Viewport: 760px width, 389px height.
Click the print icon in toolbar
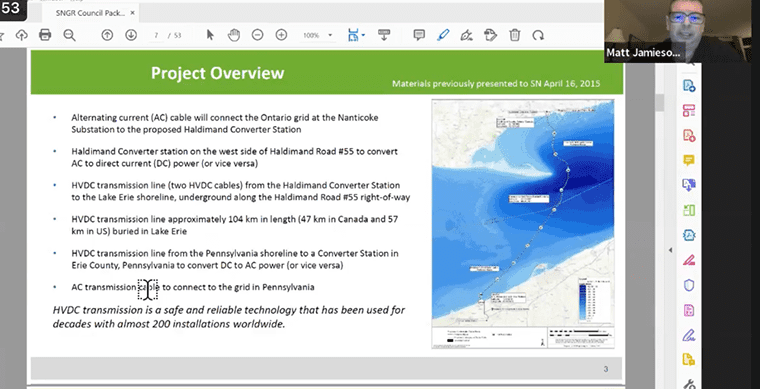(45, 35)
